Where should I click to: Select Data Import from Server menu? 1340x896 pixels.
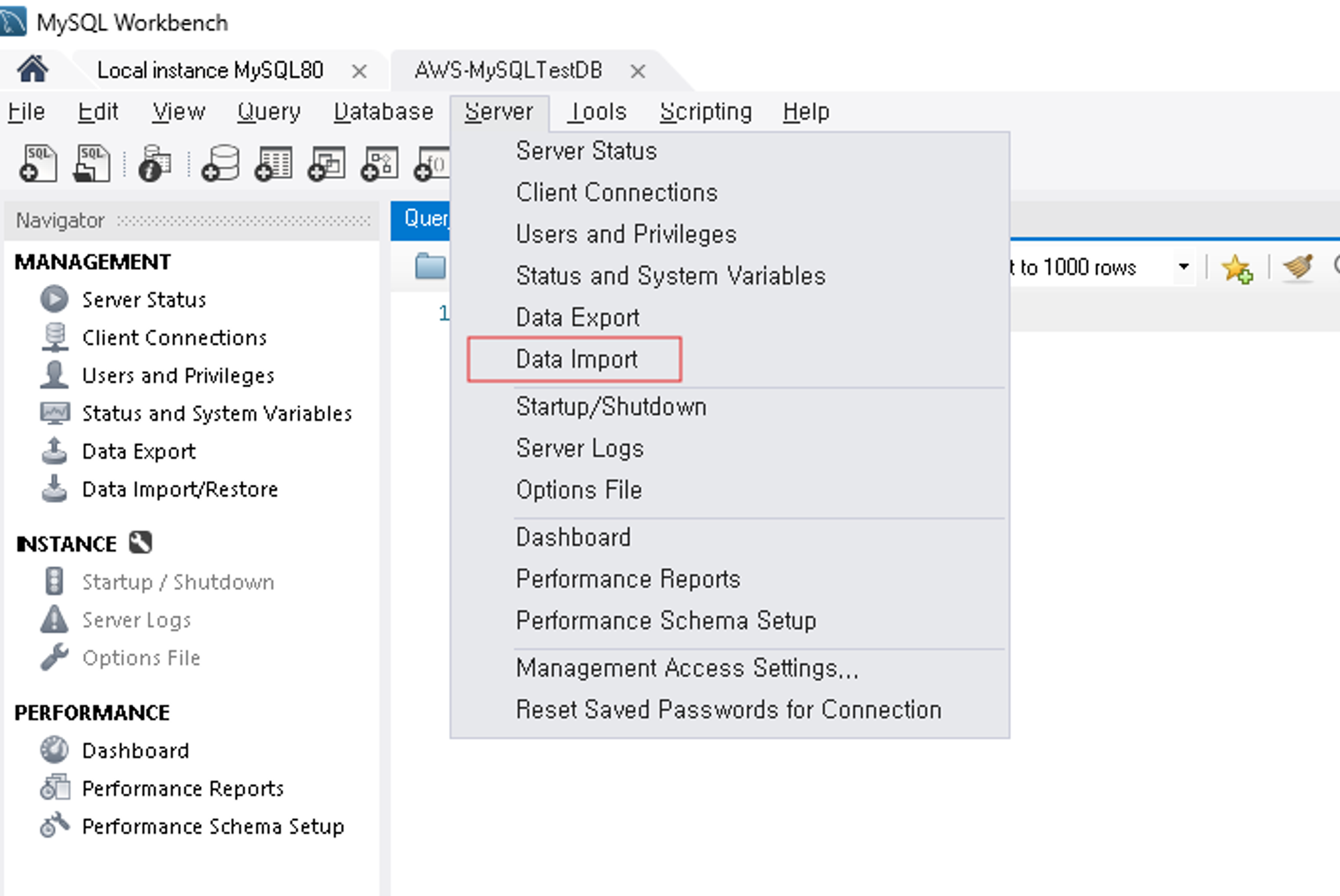(x=576, y=360)
